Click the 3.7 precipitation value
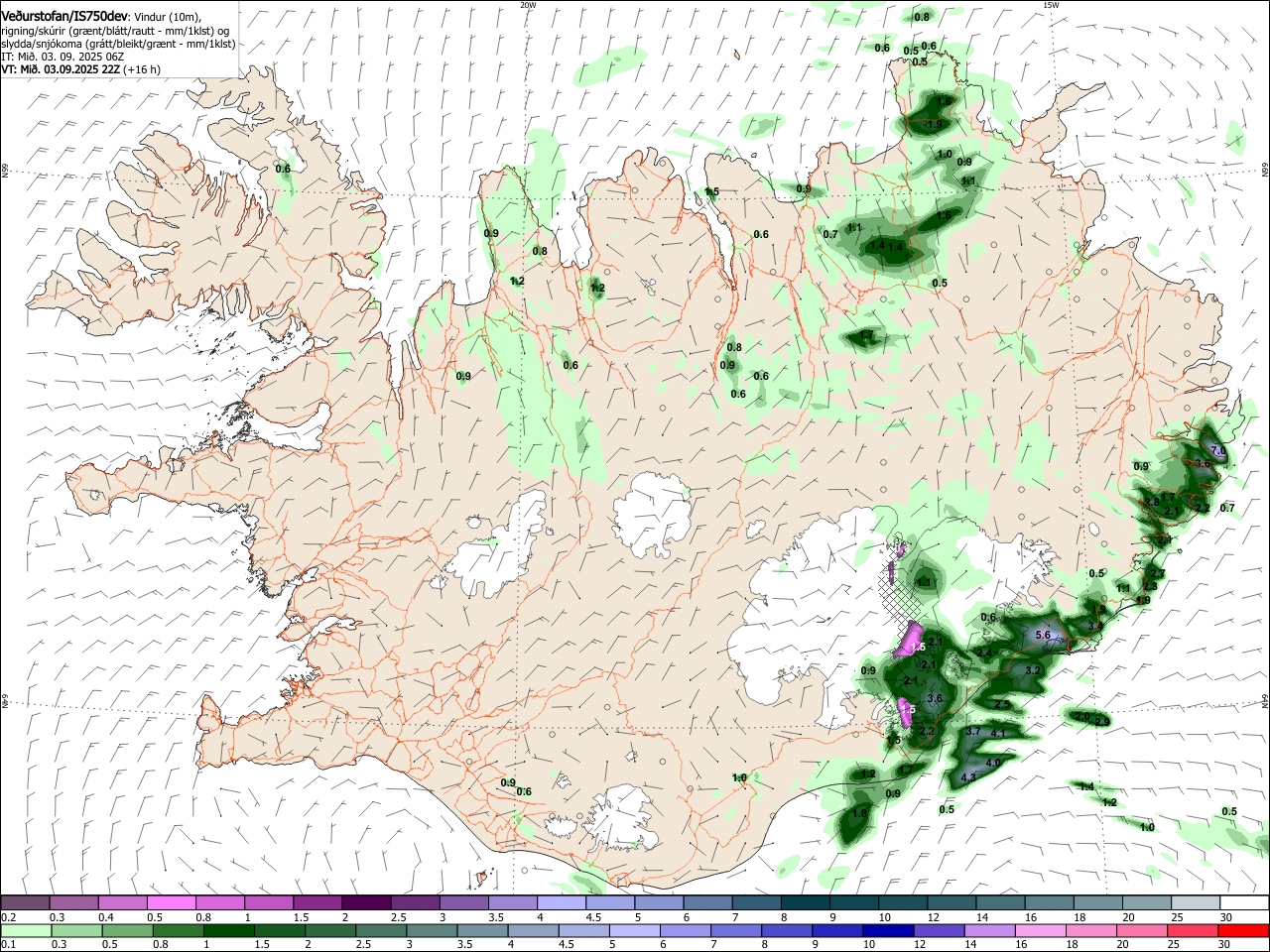 [x=973, y=731]
